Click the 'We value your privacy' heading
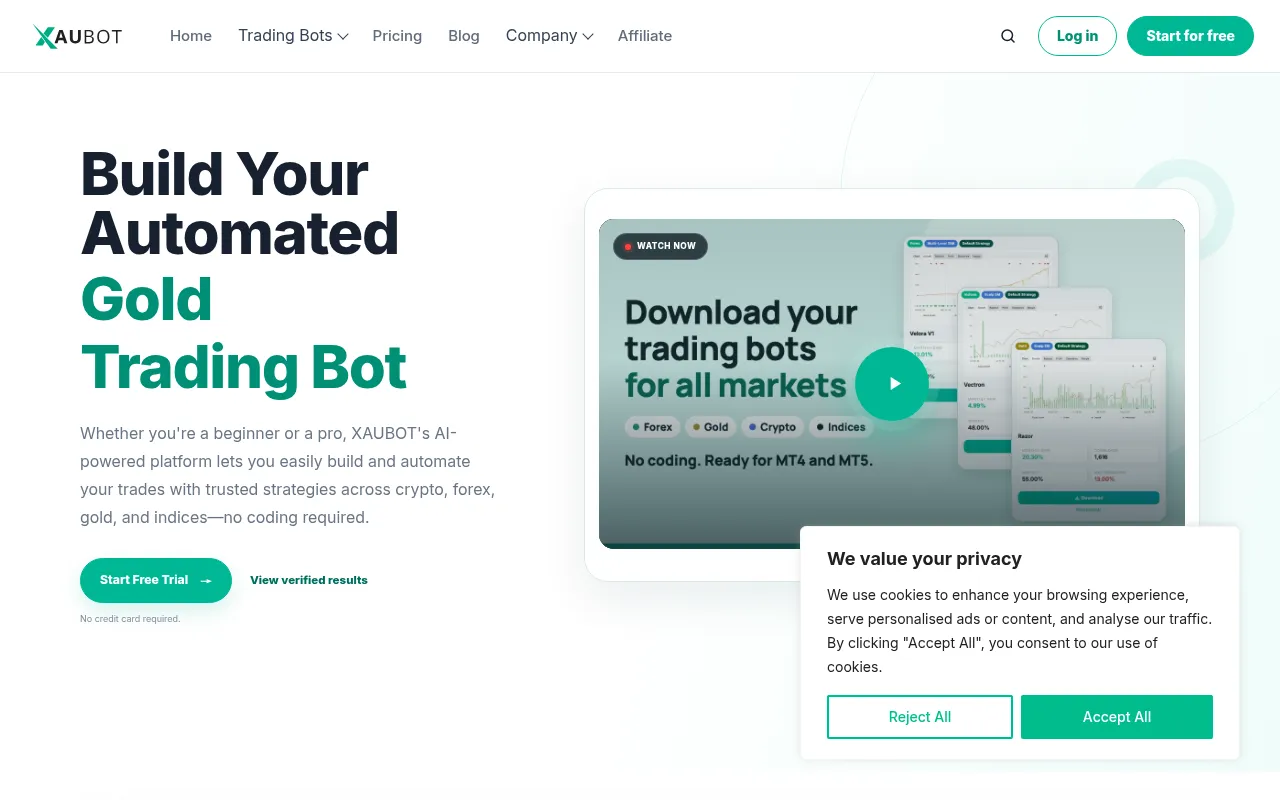 924,559
